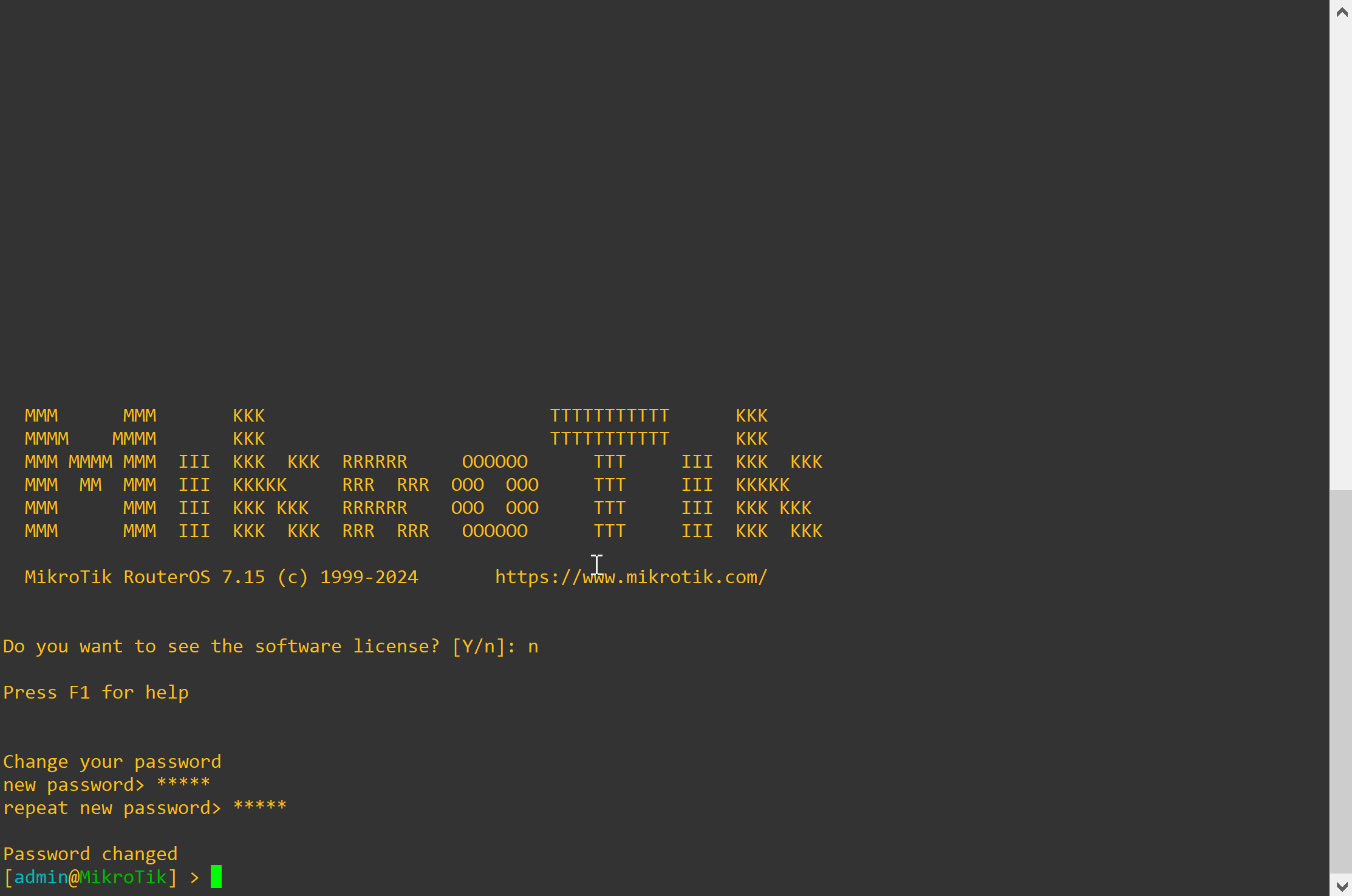Click the admin username label
This screenshot has height=896, width=1352.
pyautogui.click(x=41, y=877)
